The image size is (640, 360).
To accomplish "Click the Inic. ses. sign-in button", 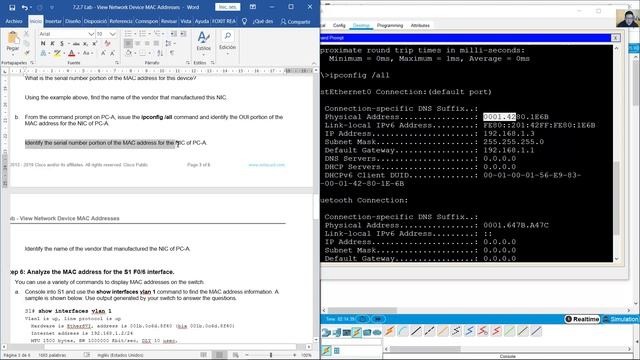I will click(x=227, y=7).
